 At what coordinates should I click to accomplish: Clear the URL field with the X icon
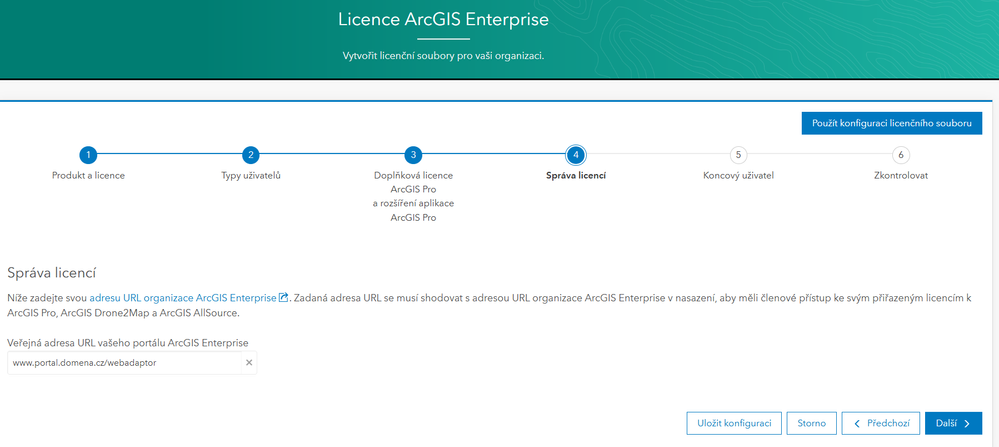tap(249, 362)
